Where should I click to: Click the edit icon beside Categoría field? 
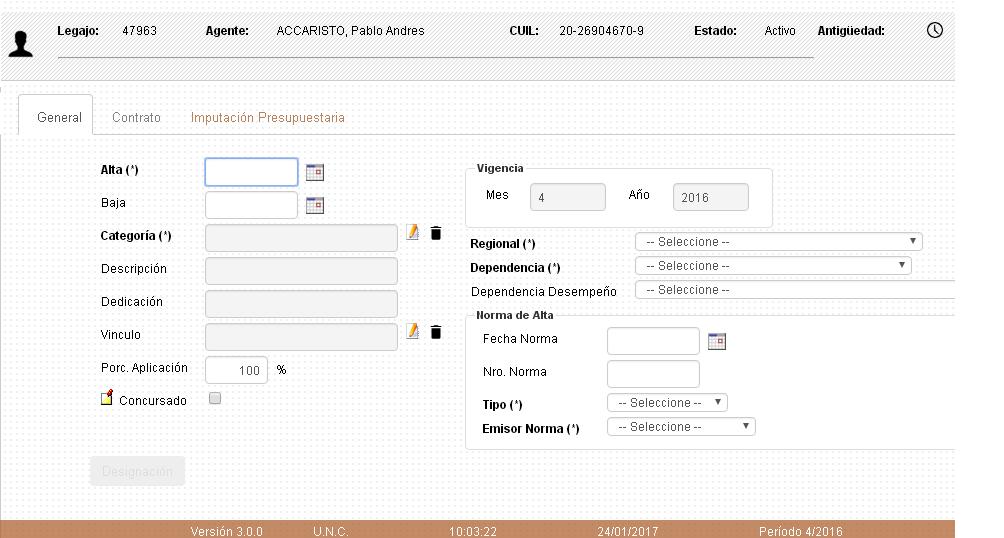pyautogui.click(x=413, y=233)
